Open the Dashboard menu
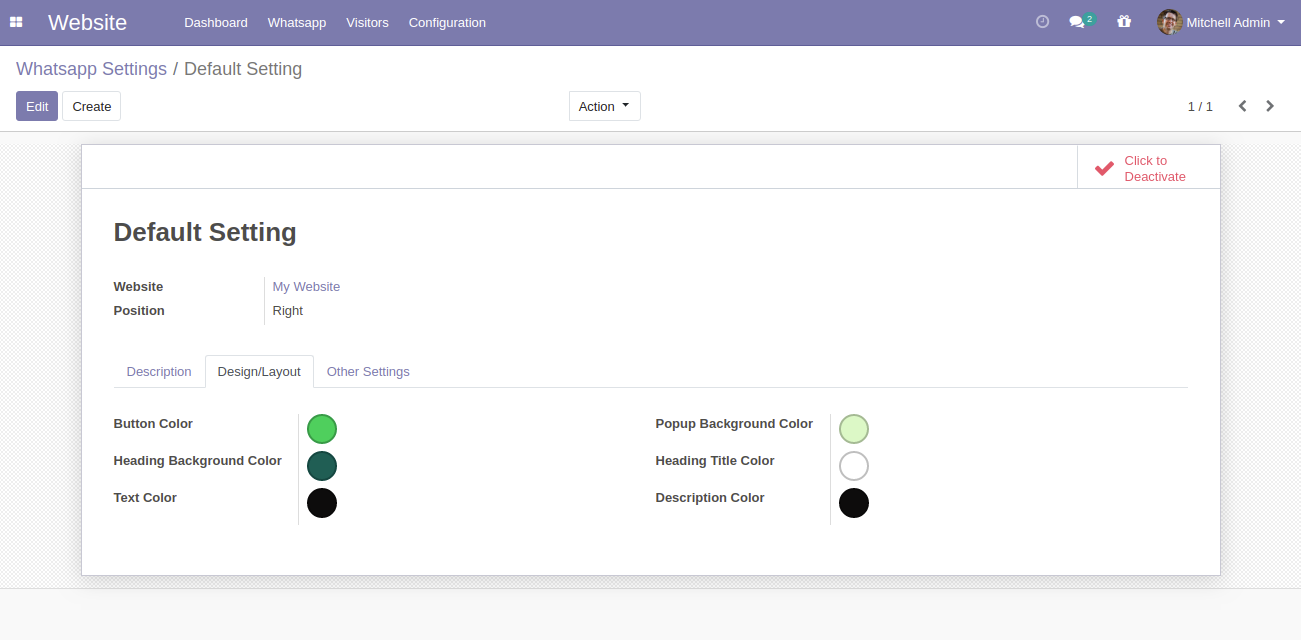The image size is (1301, 640). [216, 22]
